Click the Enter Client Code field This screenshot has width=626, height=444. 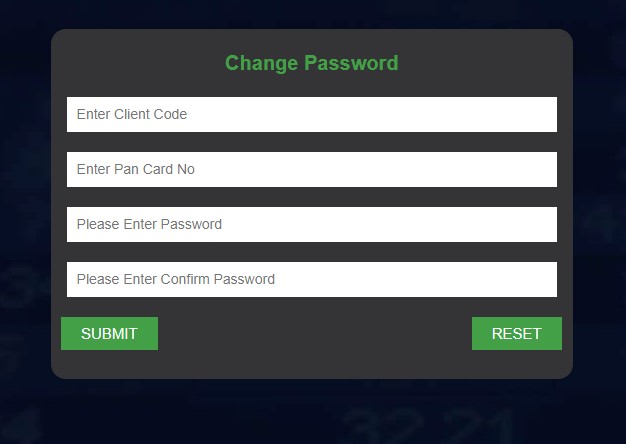tap(311, 114)
